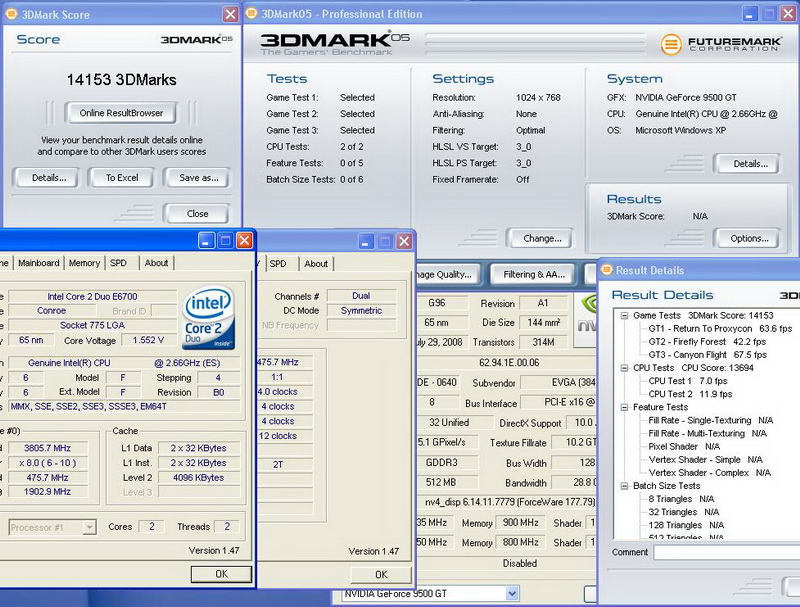Collapse the Batch Size Tests tree node
800x607 pixels.
(x=624, y=486)
